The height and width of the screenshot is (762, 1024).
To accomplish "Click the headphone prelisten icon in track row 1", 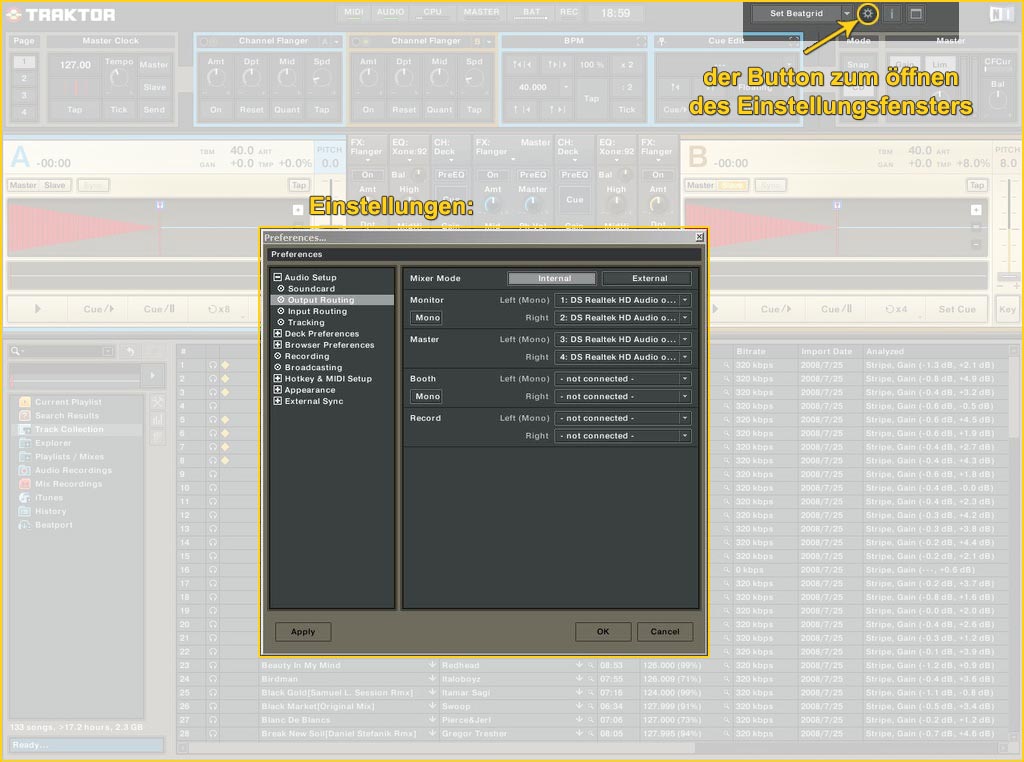I will tap(213, 366).
